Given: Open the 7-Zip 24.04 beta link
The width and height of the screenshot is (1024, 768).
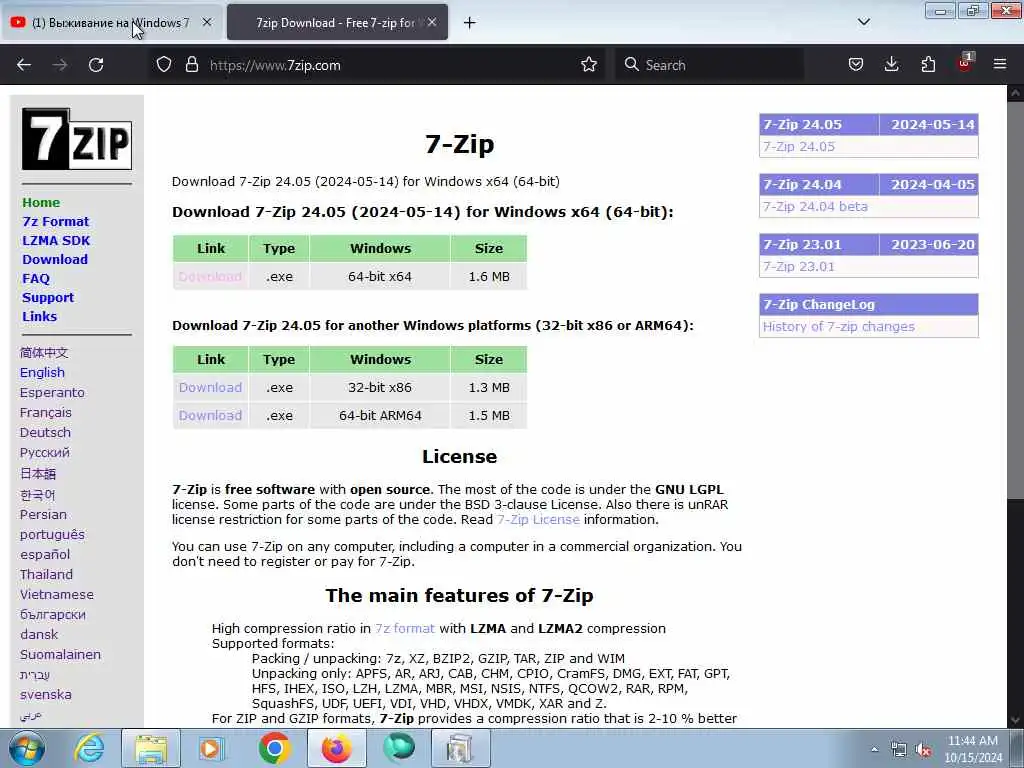Looking at the screenshot, I should pos(815,206).
